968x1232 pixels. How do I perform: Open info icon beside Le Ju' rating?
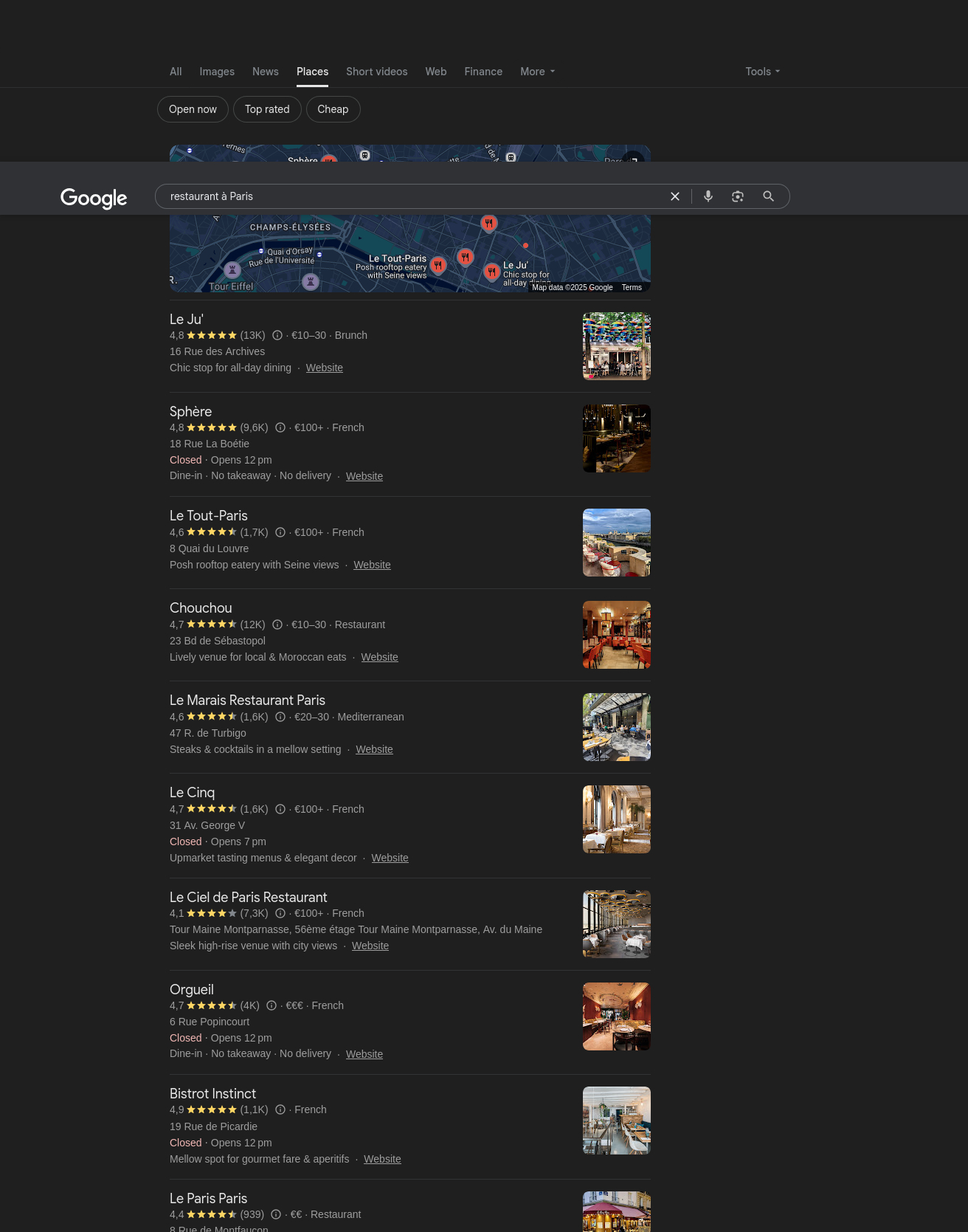(277, 335)
